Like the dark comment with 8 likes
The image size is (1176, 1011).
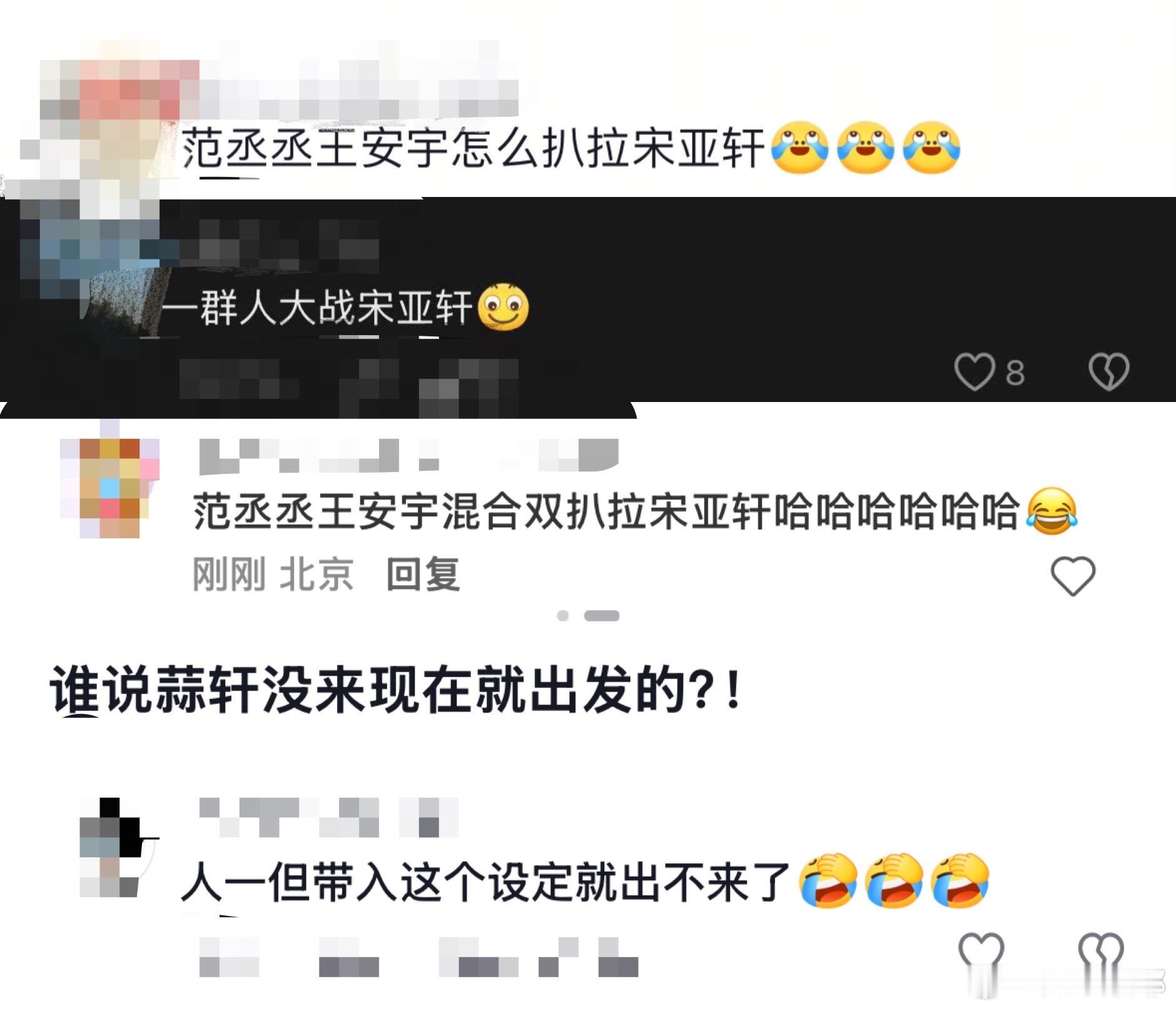pos(974,371)
